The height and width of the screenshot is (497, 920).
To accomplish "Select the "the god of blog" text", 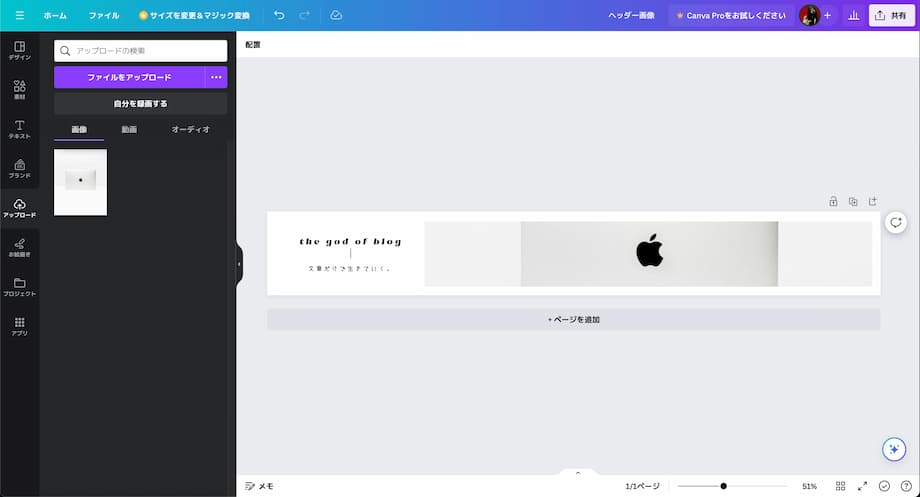I will point(350,241).
